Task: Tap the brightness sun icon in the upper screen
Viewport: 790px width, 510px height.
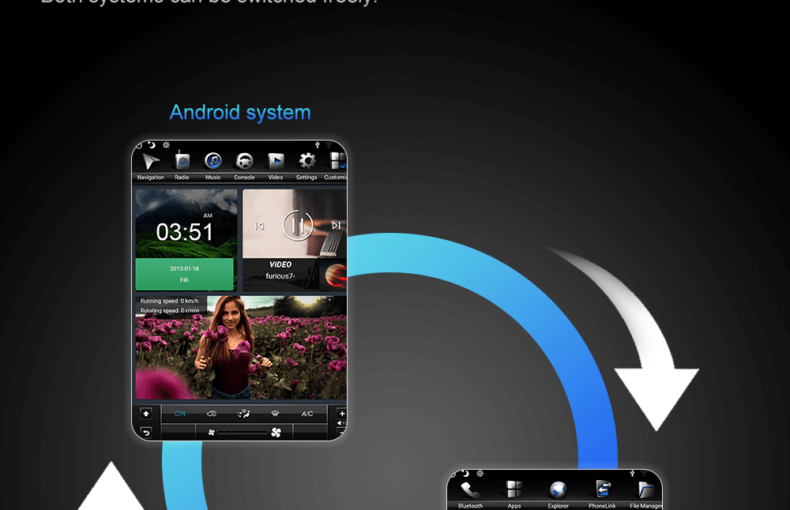Action: click(166, 145)
